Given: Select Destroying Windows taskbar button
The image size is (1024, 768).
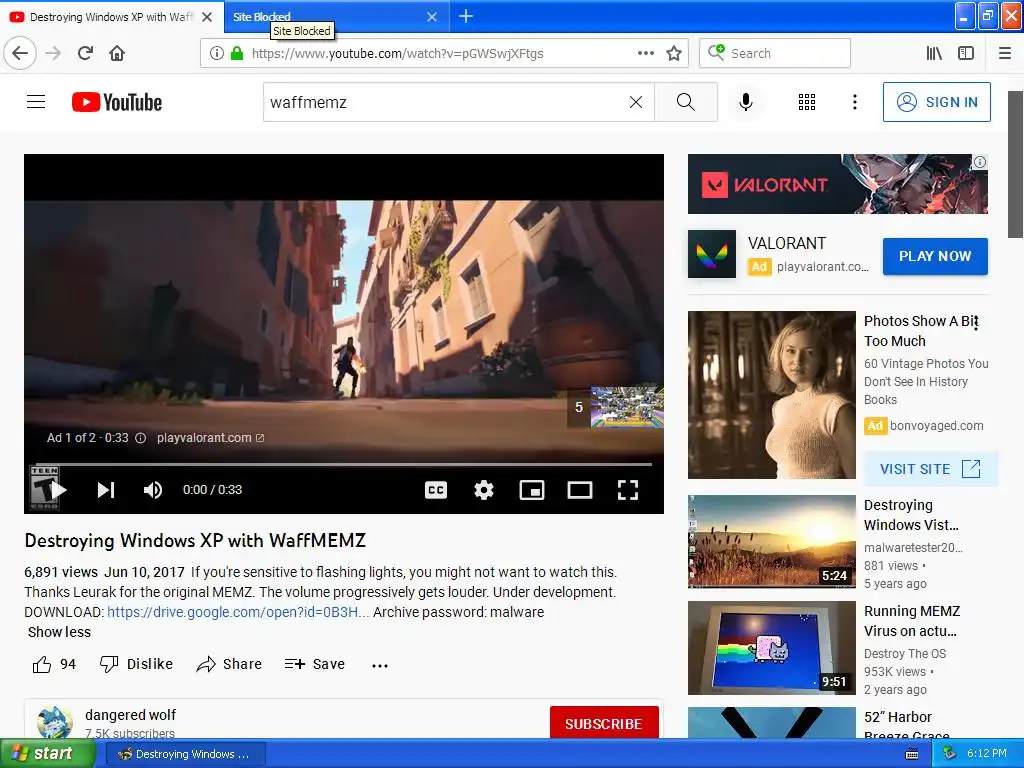Looking at the screenshot, I should point(185,754).
